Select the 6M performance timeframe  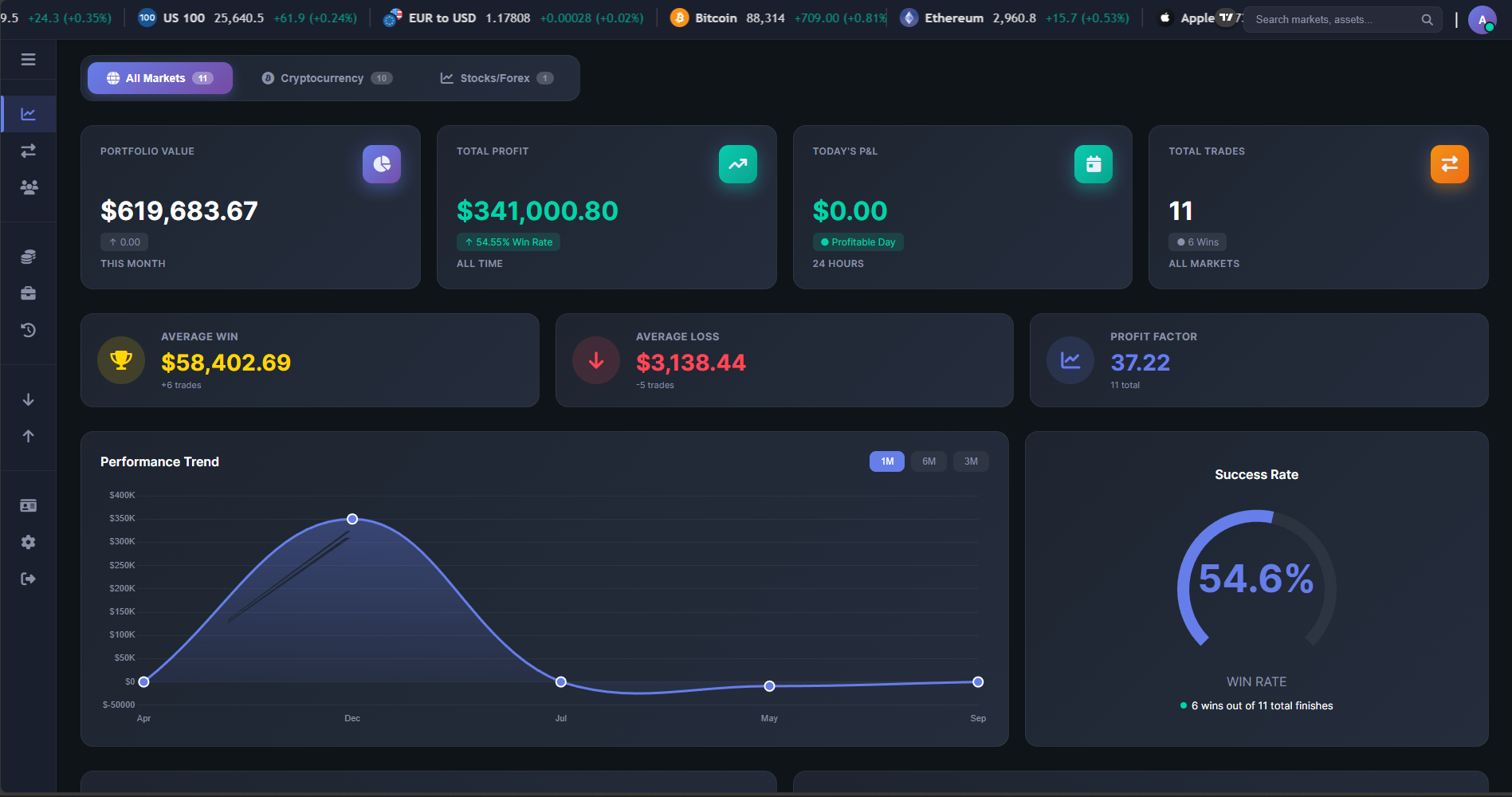click(x=928, y=461)
